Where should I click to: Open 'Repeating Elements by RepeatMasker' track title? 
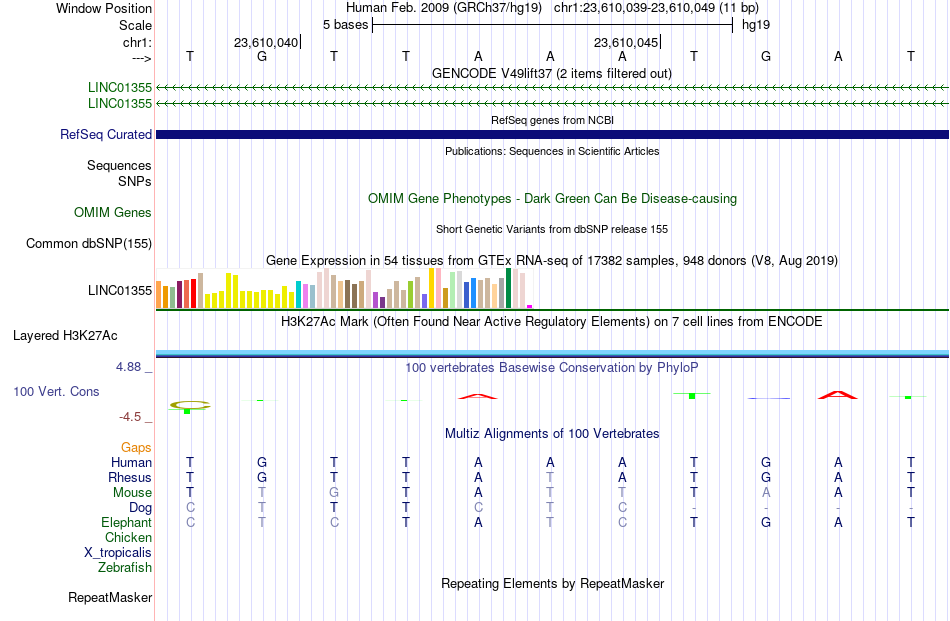[x=552, y=583]
